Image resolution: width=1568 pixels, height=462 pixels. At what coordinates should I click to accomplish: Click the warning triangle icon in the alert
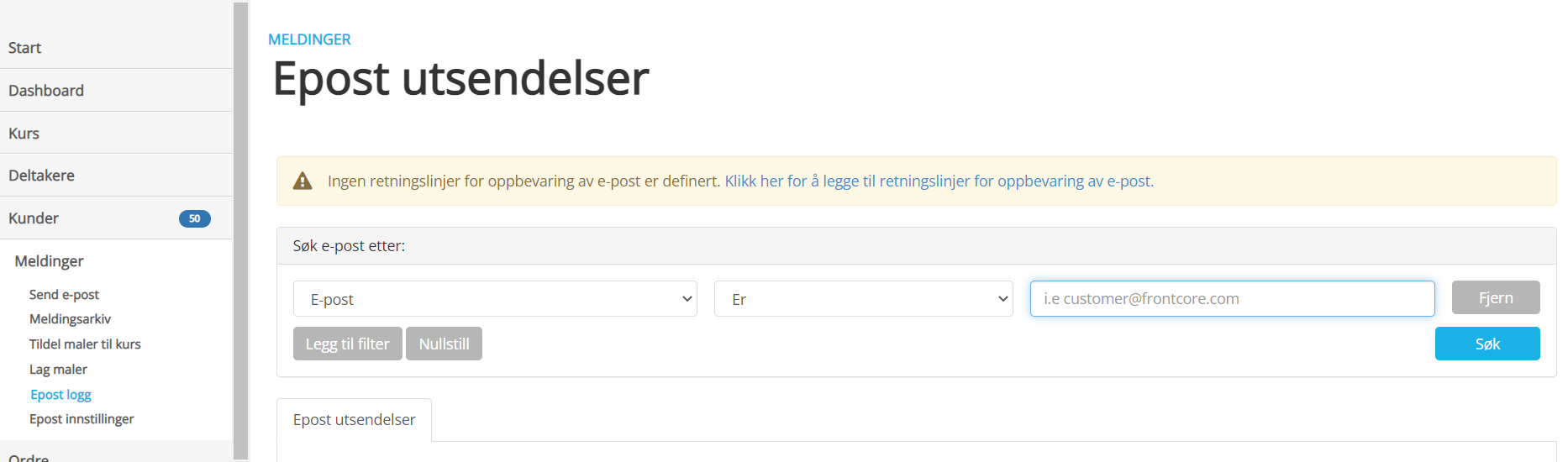point(303,181)
